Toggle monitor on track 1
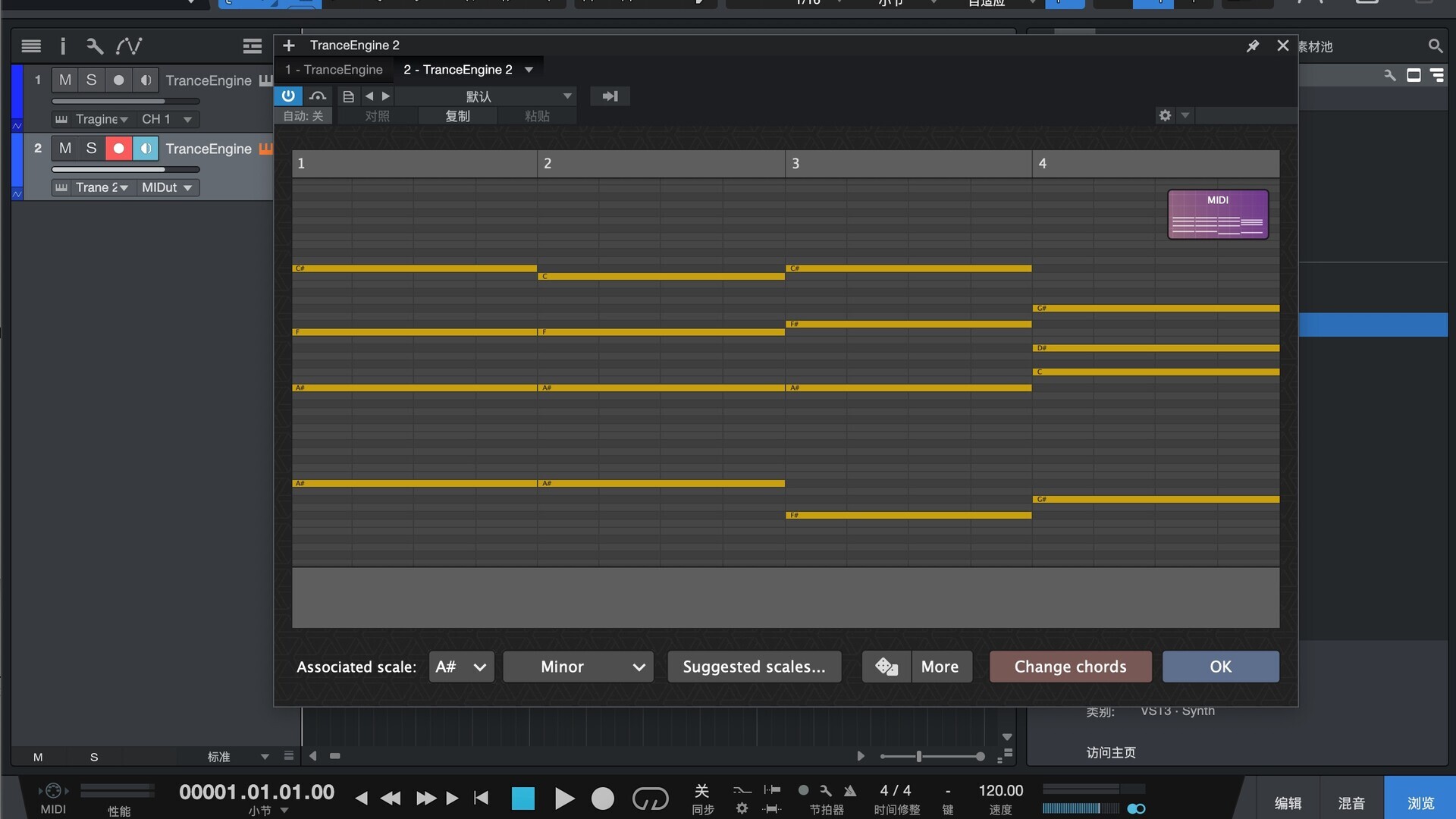 146,80
